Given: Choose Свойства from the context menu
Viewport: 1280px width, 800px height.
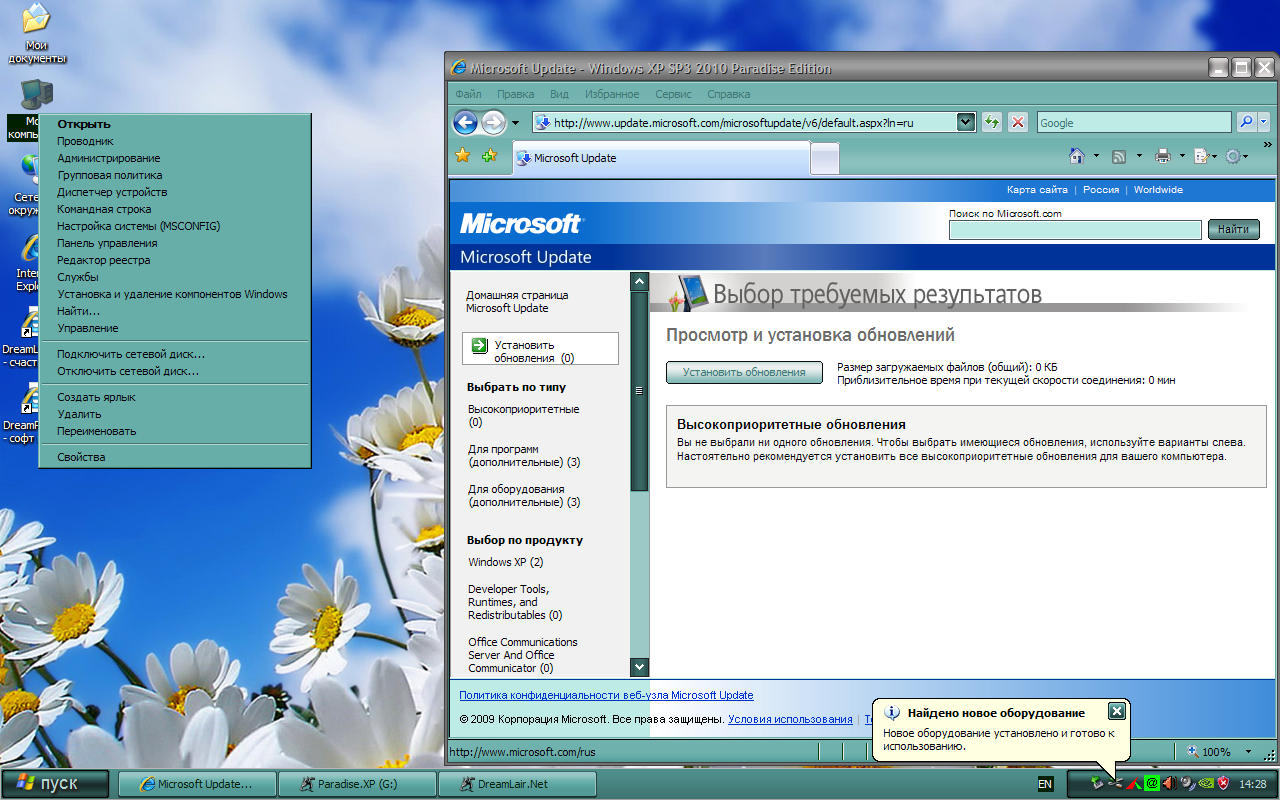Looking at the screenshot, I should pos(81,457).
